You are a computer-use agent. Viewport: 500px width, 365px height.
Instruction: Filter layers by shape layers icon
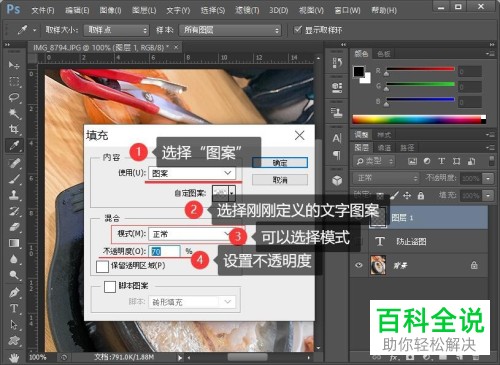(x=457, y=161)
